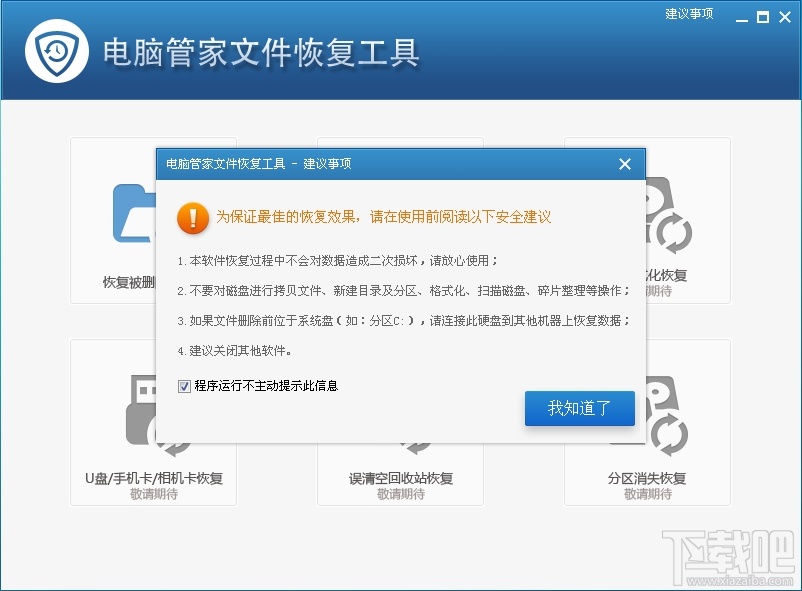Click advice line 1 about 二次损坏
Viewport: 802px width, 591px height.
[338, 261]
